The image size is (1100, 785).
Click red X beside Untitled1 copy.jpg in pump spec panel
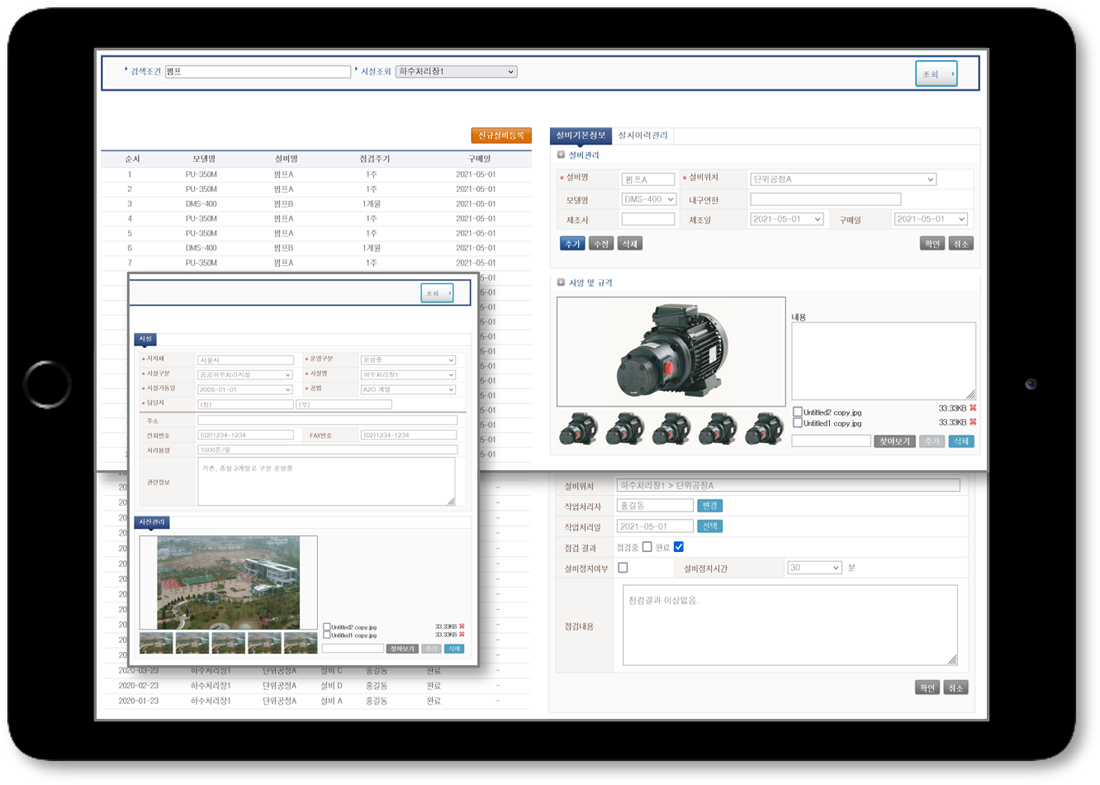click(972, 423)
